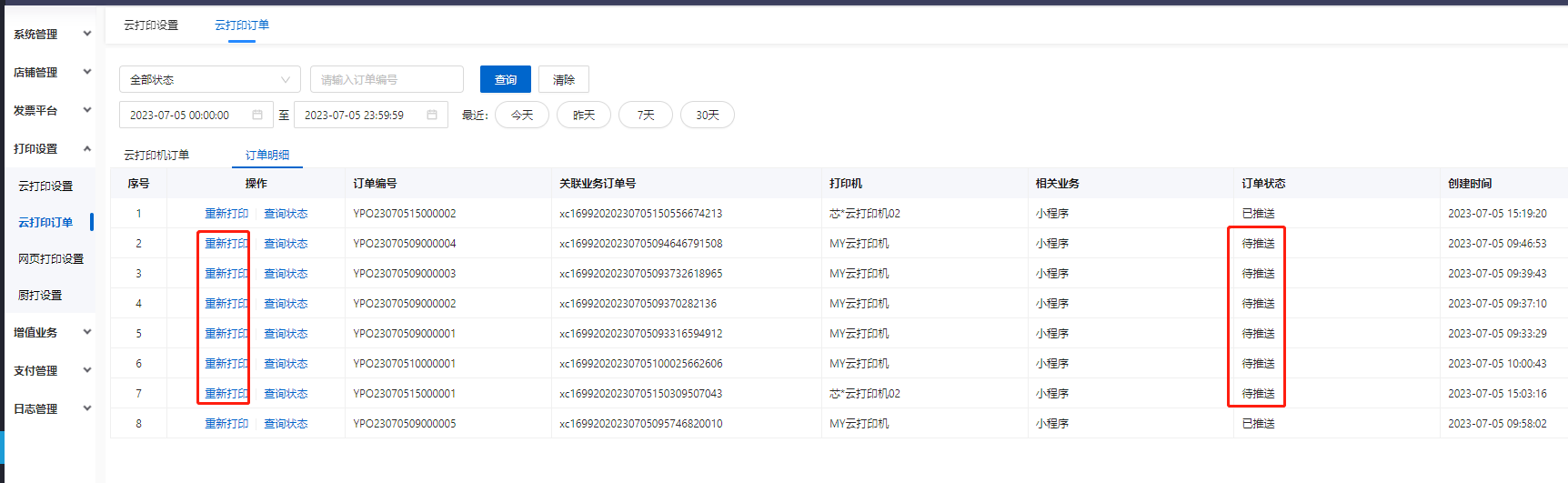Click 查询状态 for order YPO23070509000003
Image resolution: width=1568 pixels, height=483 pixels.
[286, 273]
